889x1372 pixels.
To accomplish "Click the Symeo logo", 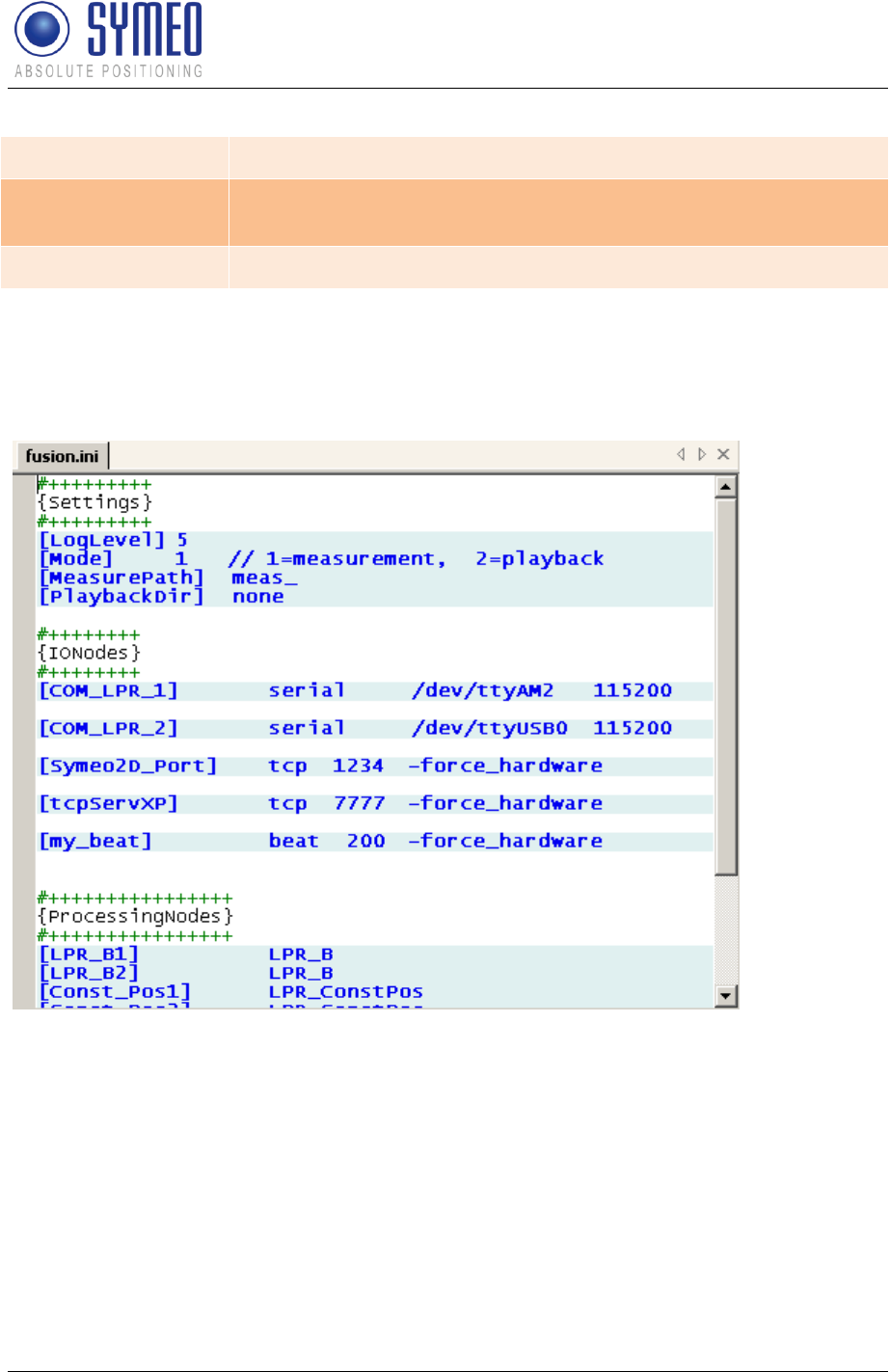I will [x=107, y=39].
